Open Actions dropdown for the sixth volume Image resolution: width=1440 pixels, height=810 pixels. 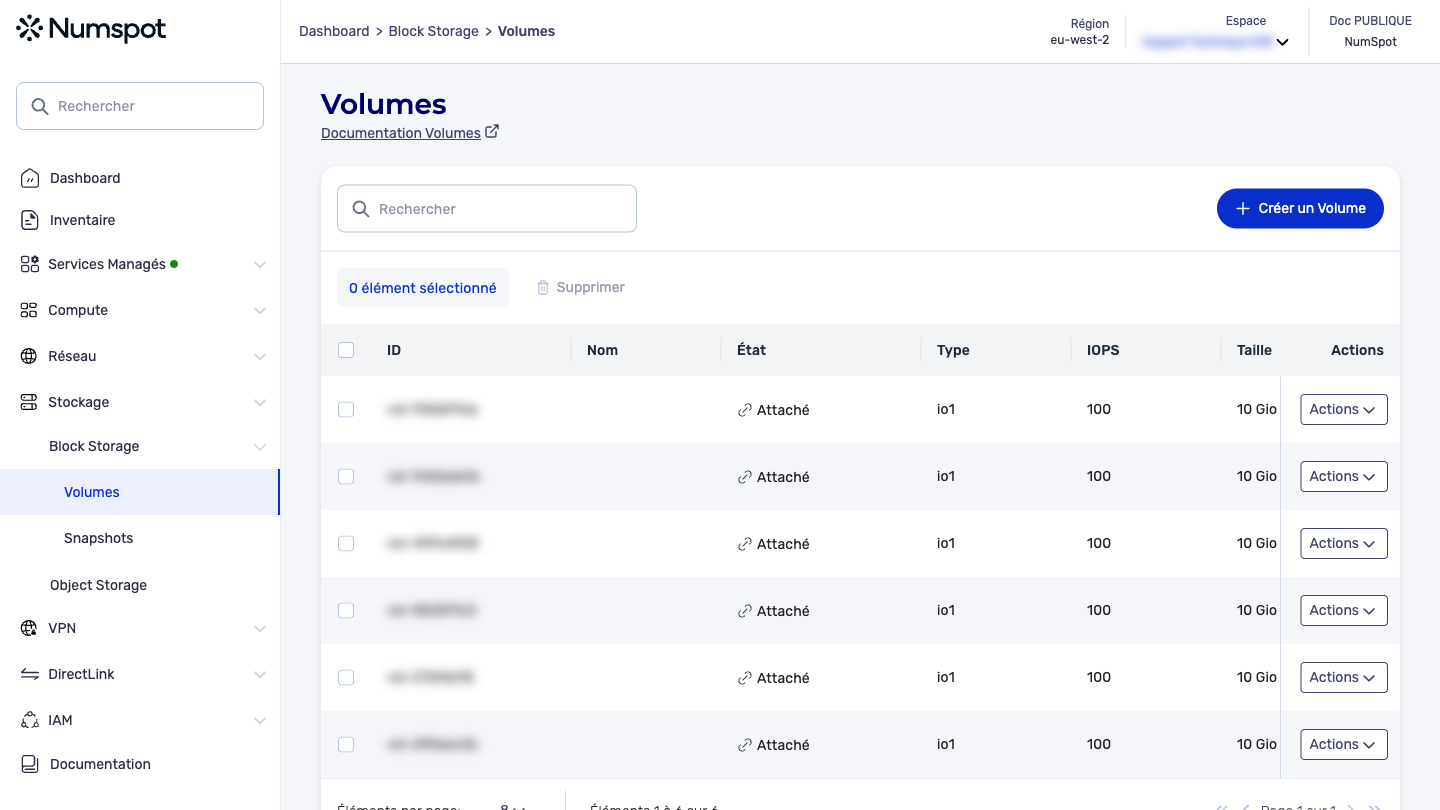1344,745
